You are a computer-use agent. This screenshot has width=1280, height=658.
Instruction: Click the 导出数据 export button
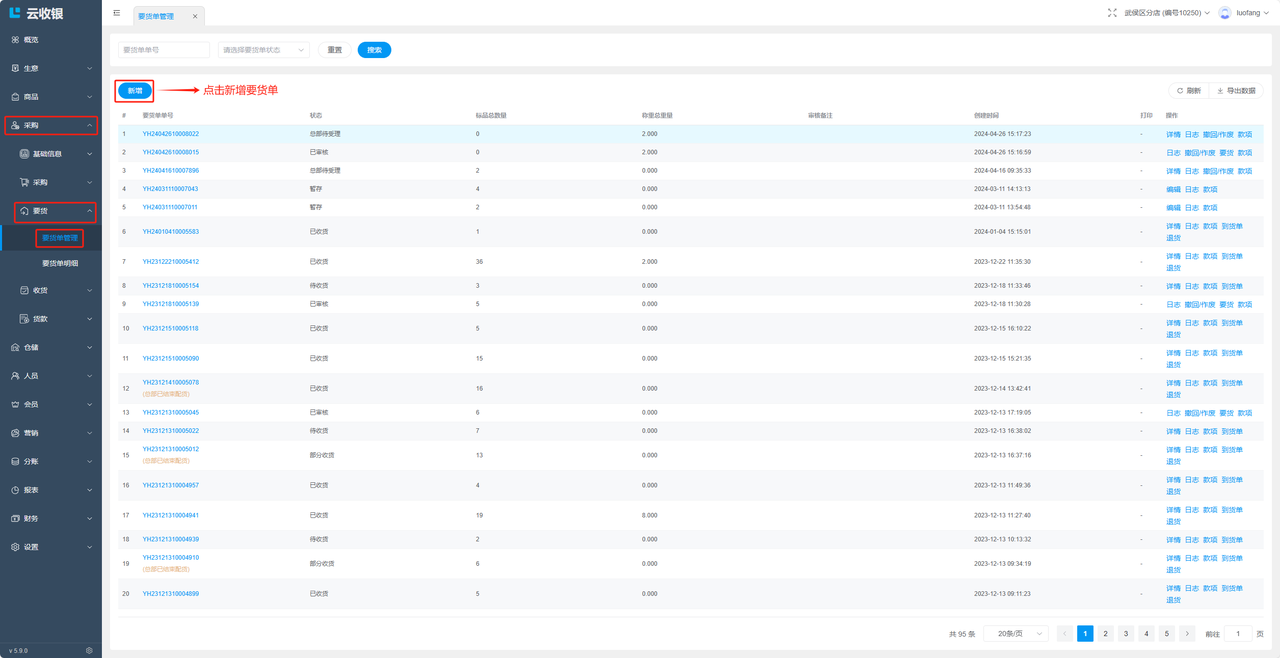1236,91
